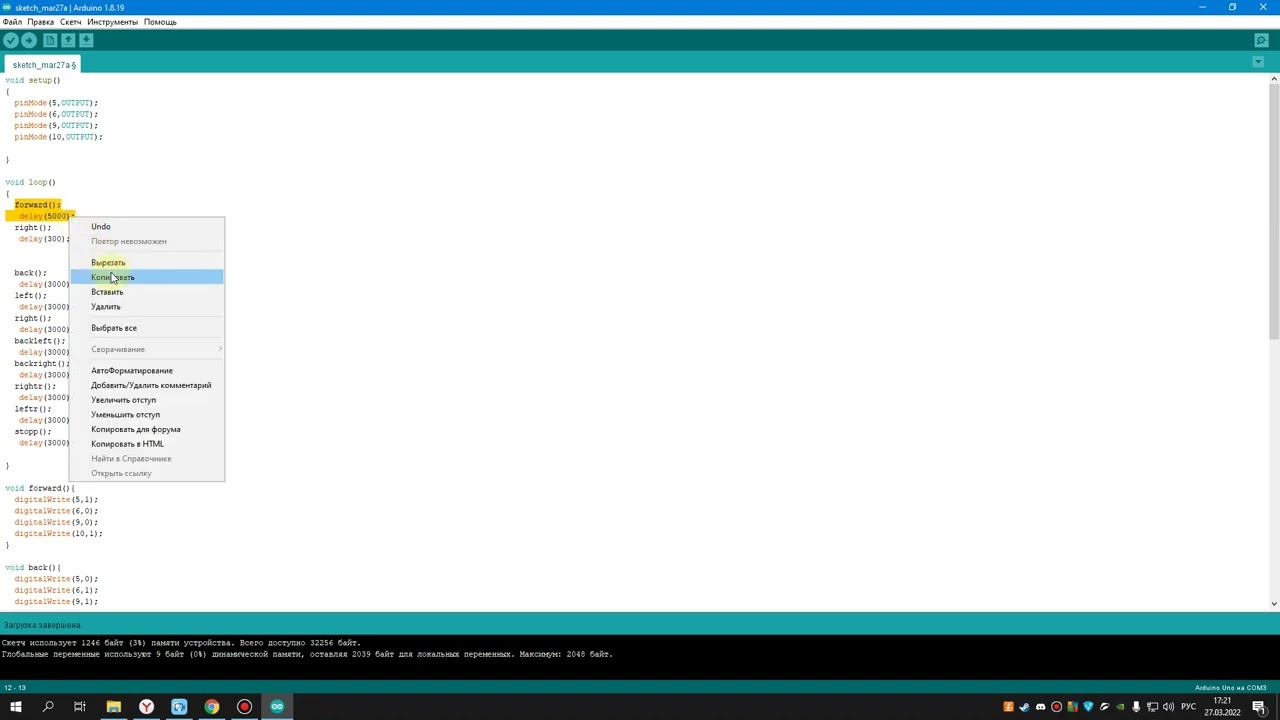Open Yandex Browser from the taskbar
Viewport: 1280px width, 720px height.
click(146, 707)
